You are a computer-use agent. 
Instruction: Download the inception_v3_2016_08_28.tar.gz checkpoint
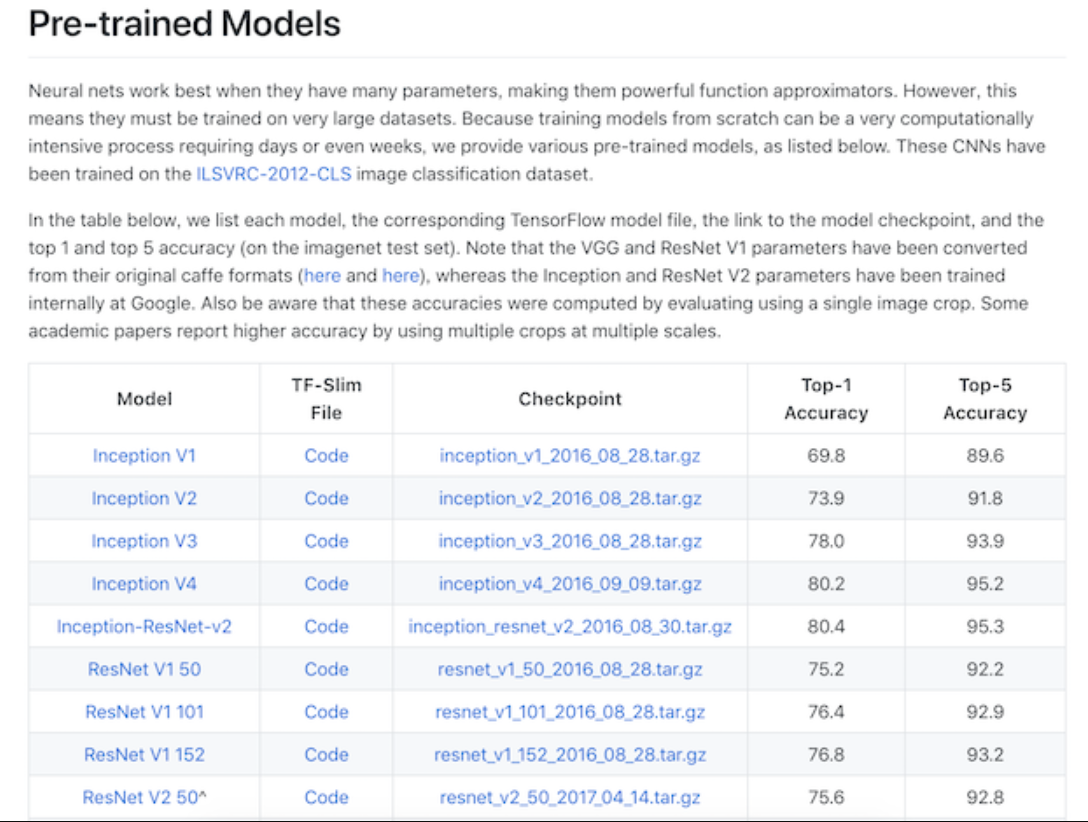[x=570, y=541]
